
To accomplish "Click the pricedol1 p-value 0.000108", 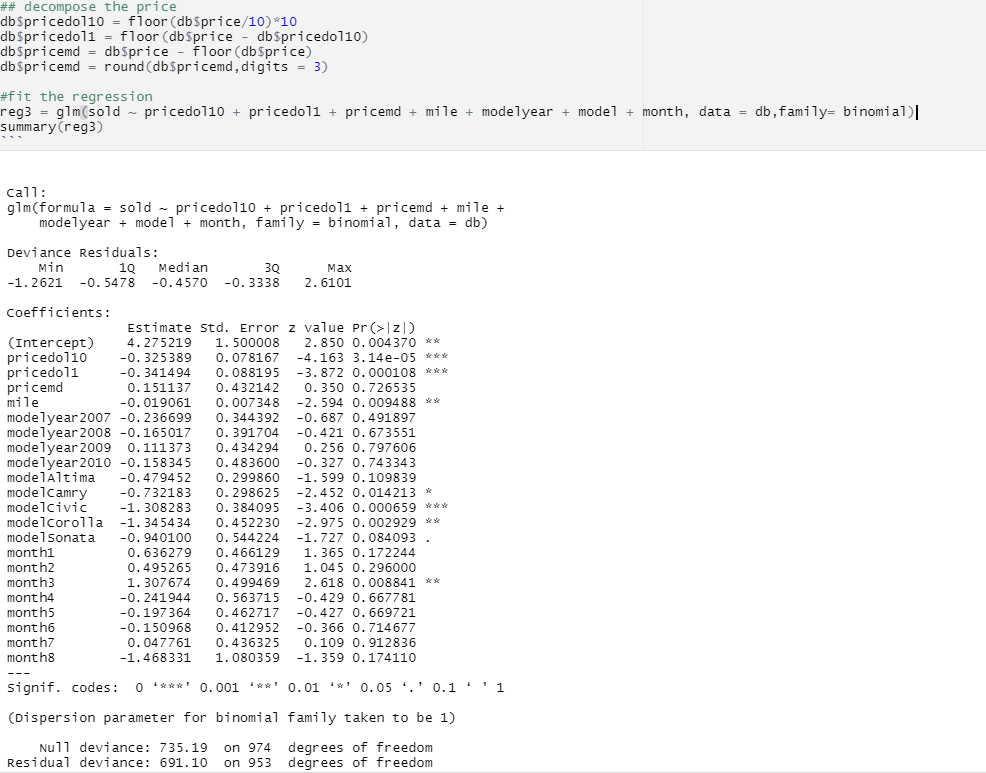I will [384, 373].
